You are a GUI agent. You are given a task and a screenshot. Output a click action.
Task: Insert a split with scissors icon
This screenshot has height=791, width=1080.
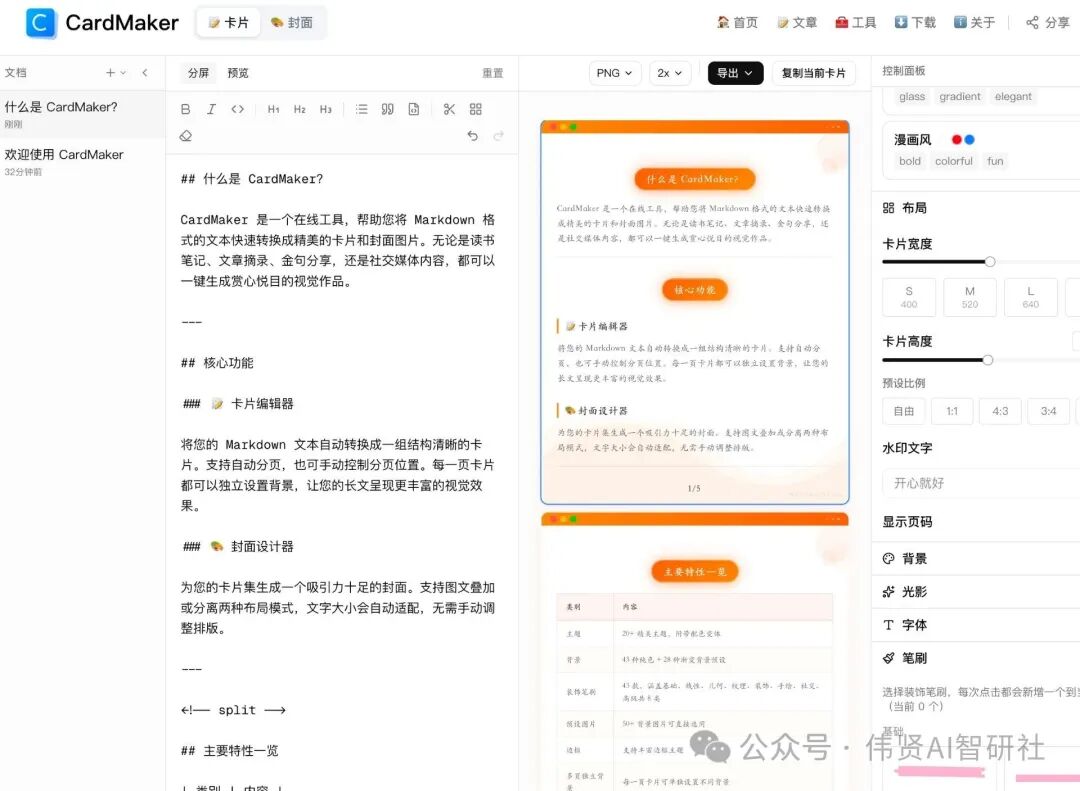[x=450, y=109]
